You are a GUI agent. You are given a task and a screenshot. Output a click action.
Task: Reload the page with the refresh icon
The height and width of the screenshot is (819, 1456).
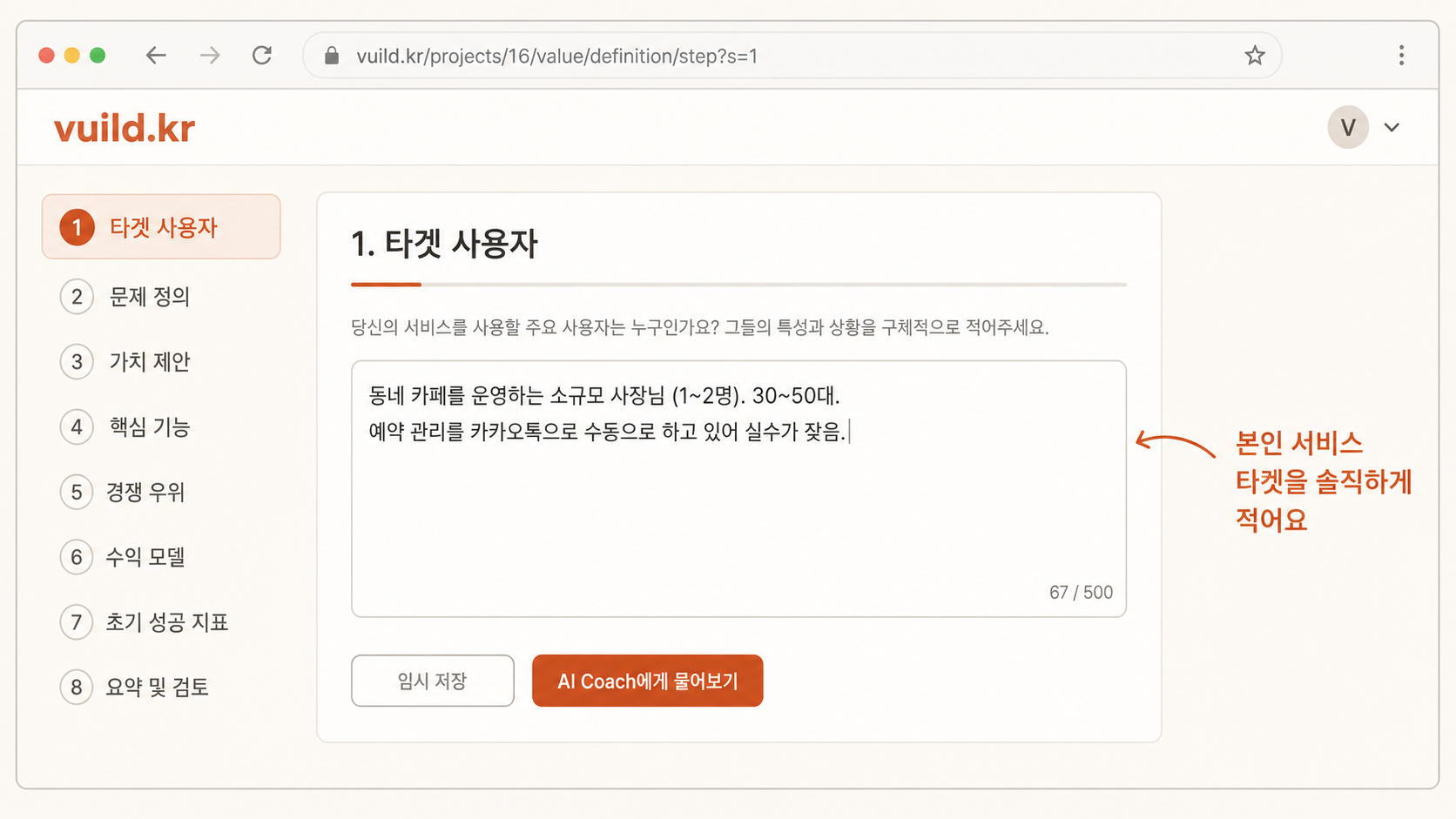[x=262, y=56]
